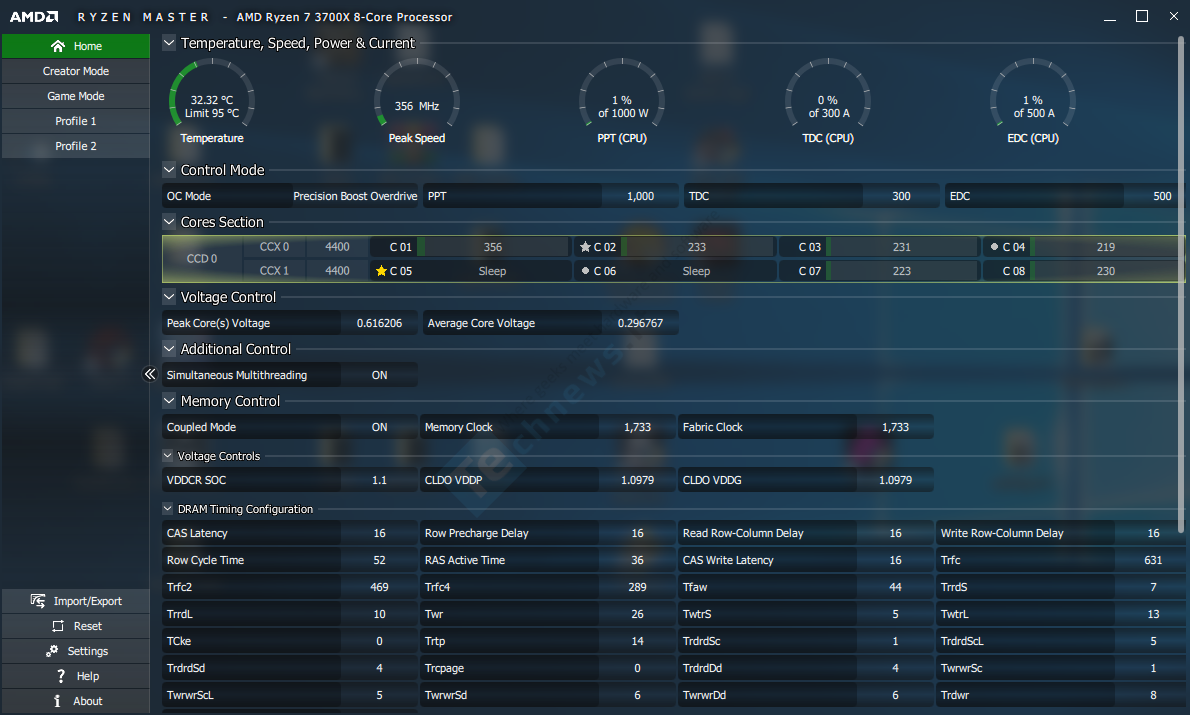
Task: Click the Precision Boost Overdrive OC mode value
Action: click(x=355, y=196)
